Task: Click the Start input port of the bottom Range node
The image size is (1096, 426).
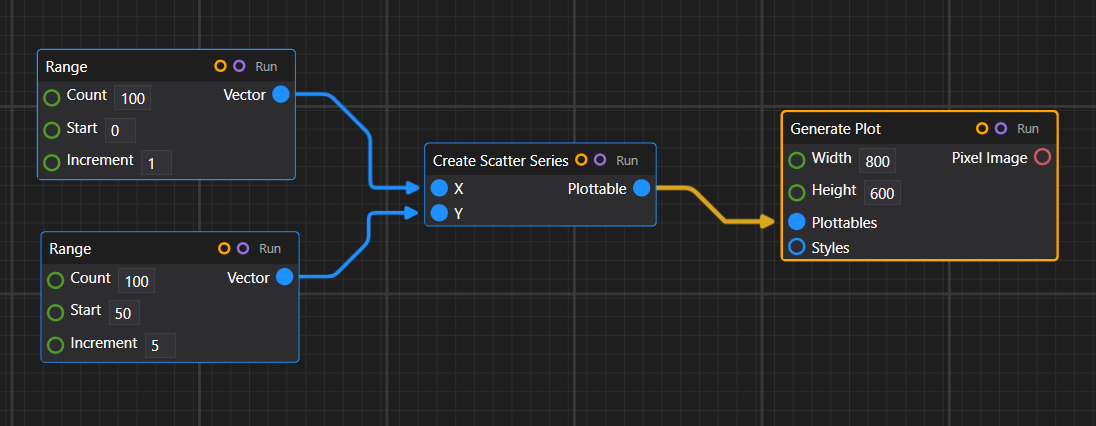Action: click(x=55, y=312)
